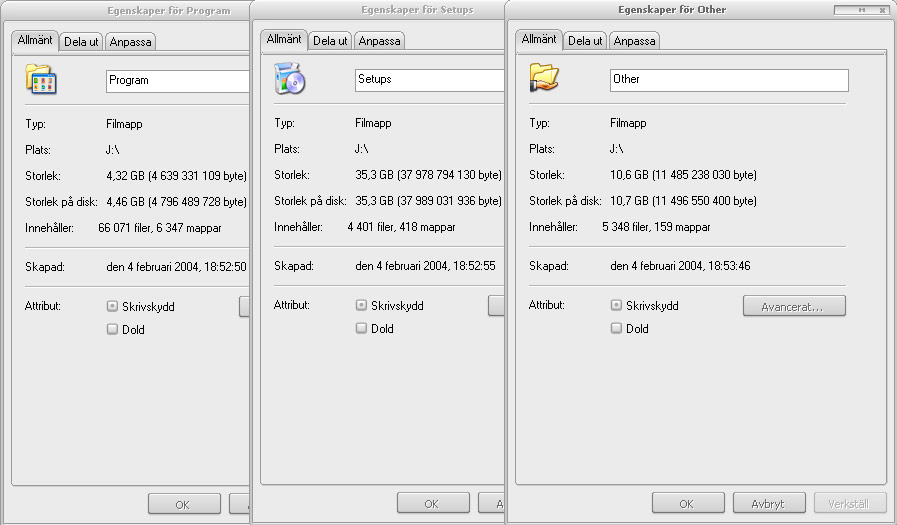Focus the name field containing Setups

click(x=428, y=80)
